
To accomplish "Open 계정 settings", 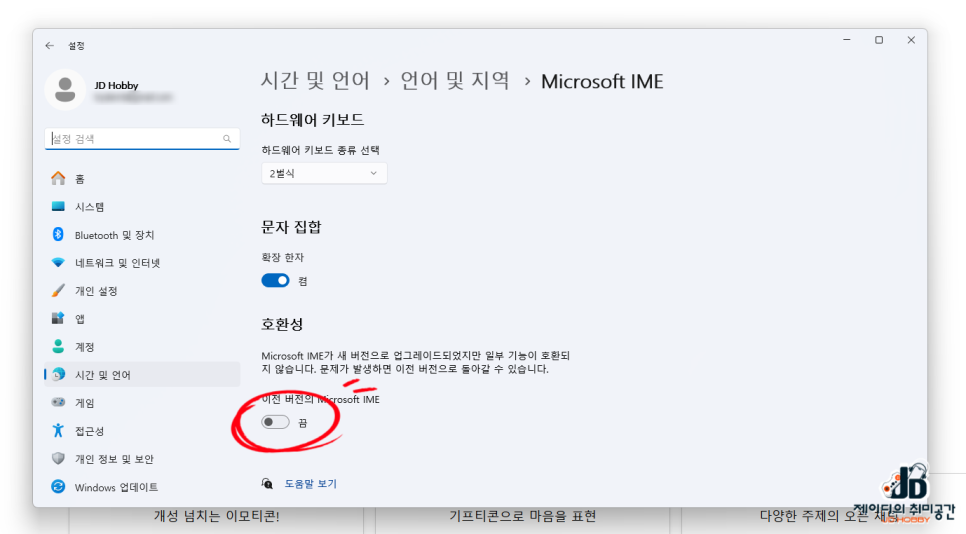I will point(142,347).
